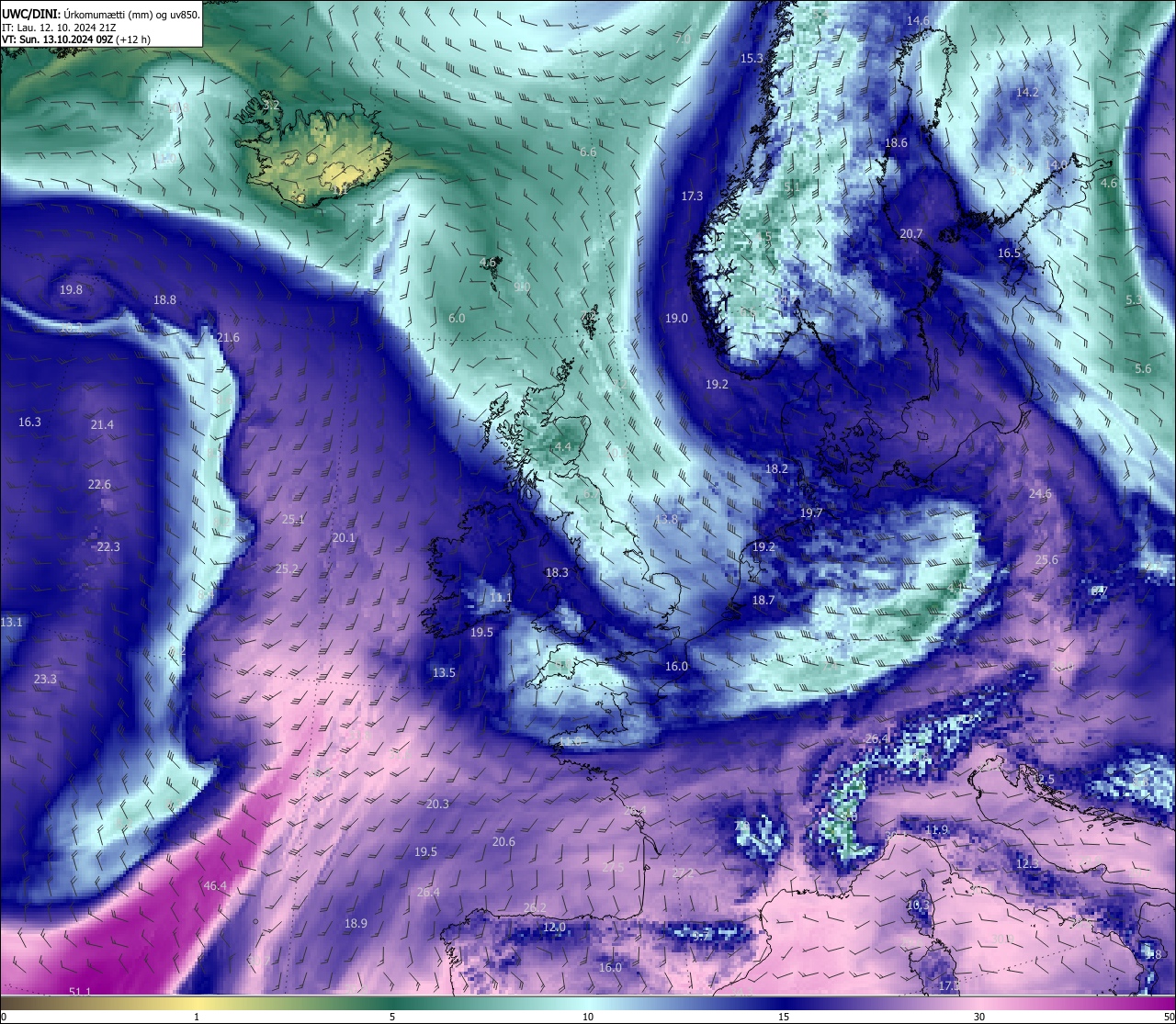
Task: Click the 21.4 value on the map
Action: (102, 425)
